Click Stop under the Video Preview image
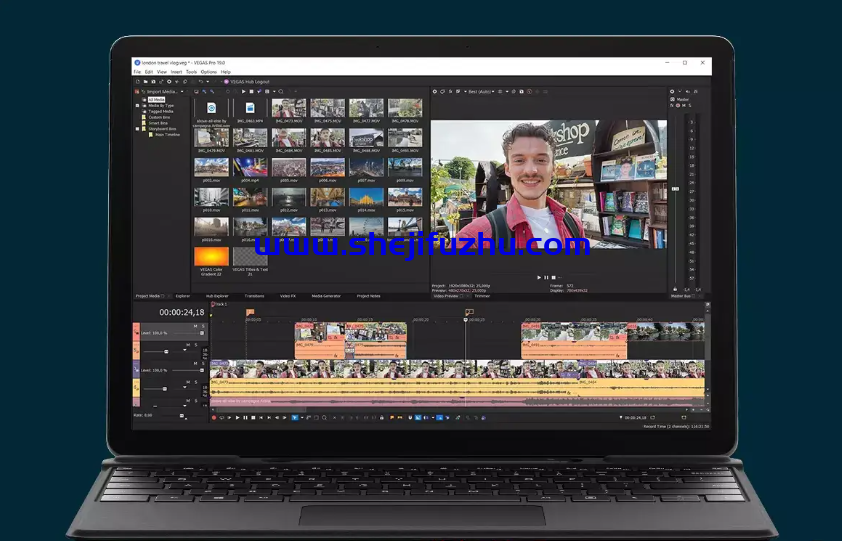The image size is (842, 541). click(x=554, y=278)
